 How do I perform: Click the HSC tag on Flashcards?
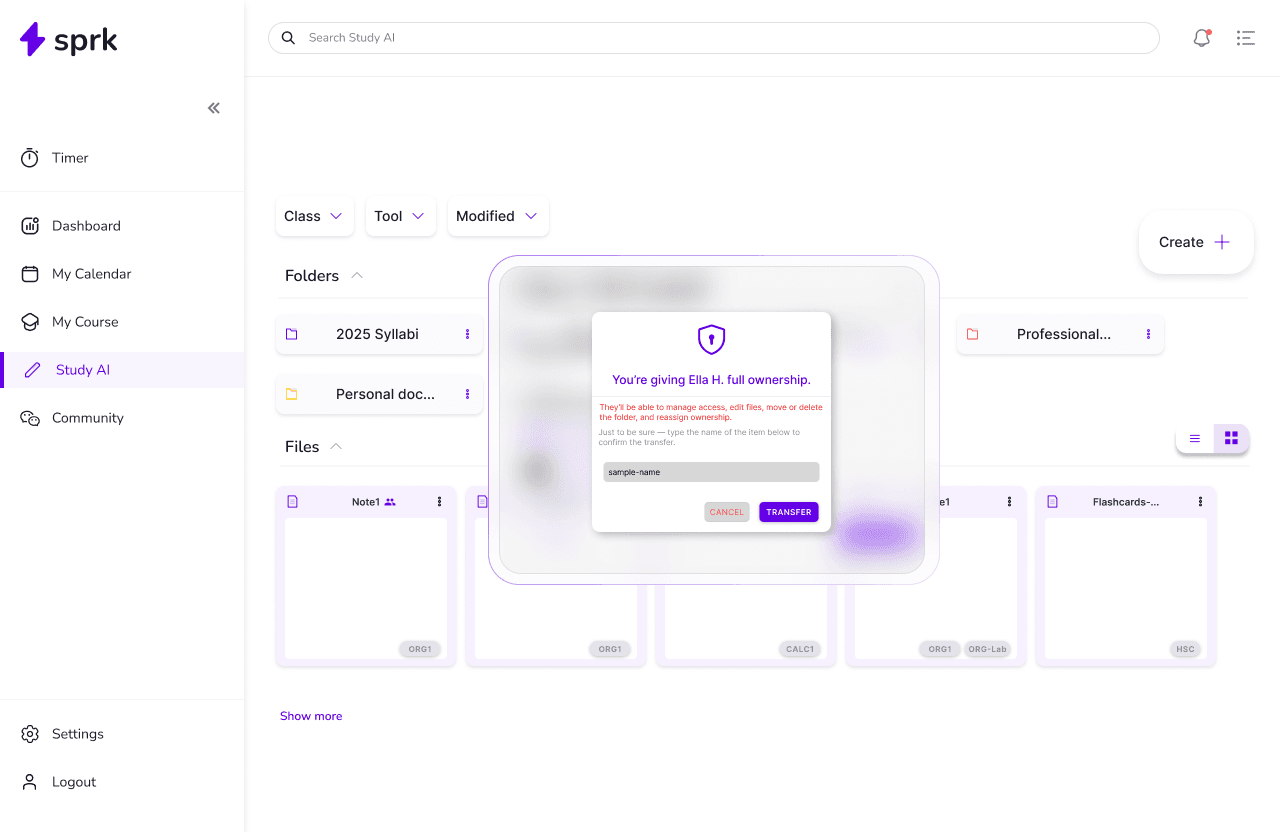[x=1185, y=649]
